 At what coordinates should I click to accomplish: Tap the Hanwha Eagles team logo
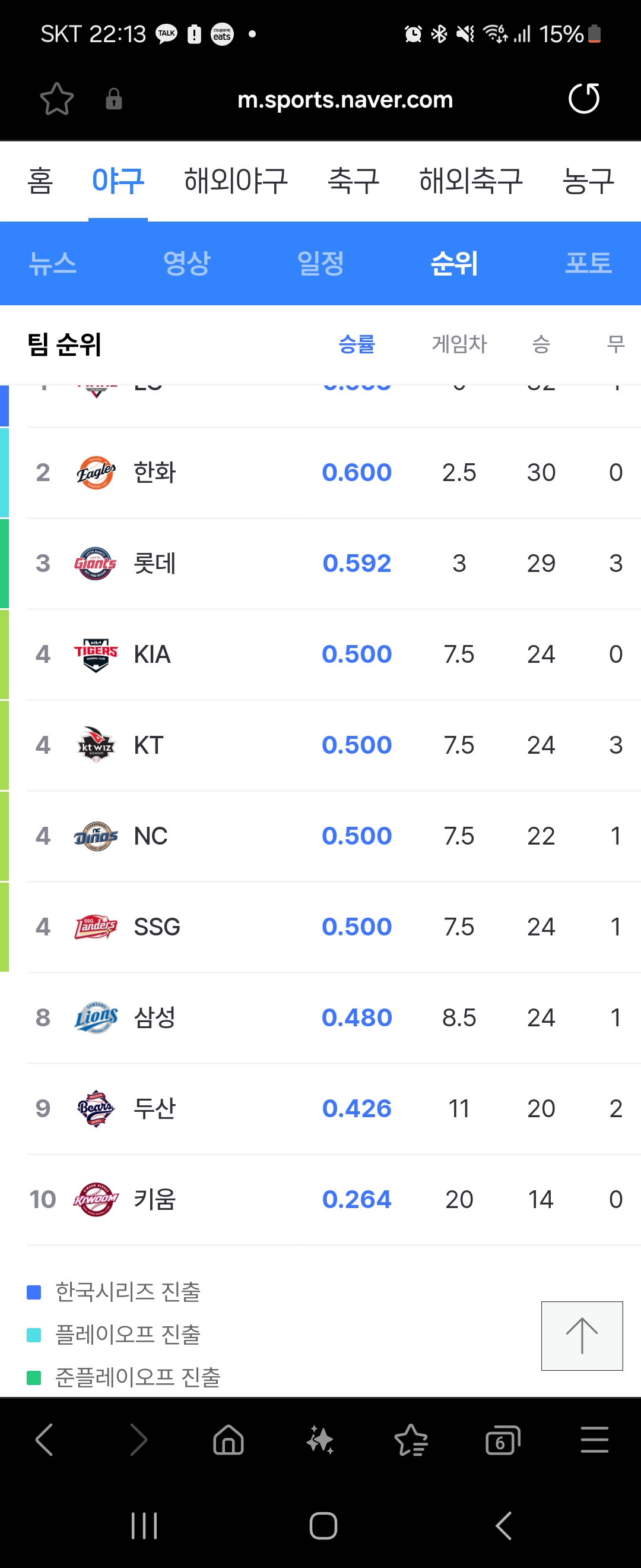[96, 472]
